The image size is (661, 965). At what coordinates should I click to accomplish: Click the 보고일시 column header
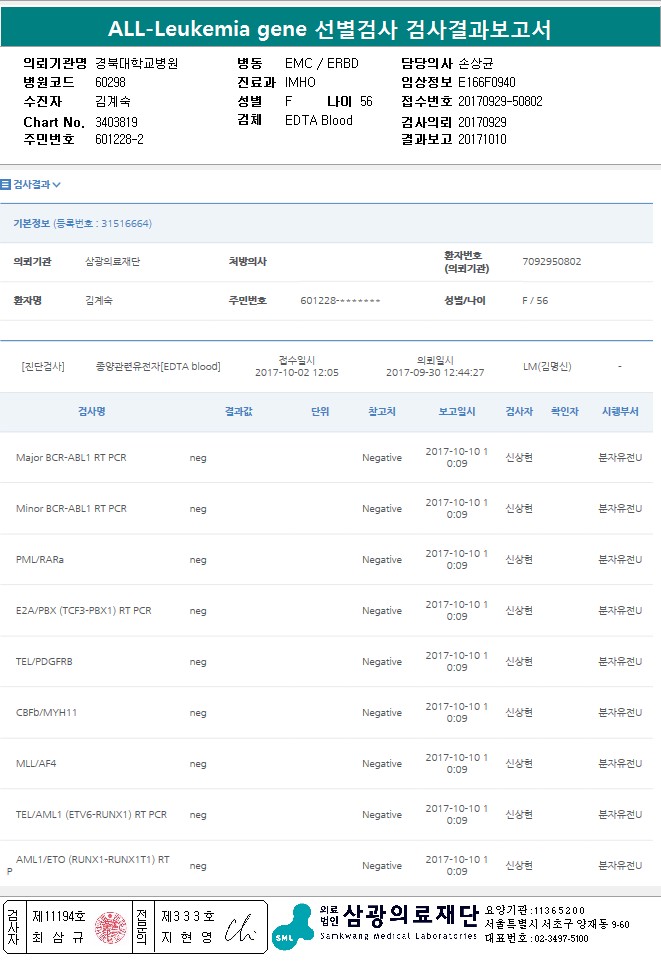pos(456,411)
